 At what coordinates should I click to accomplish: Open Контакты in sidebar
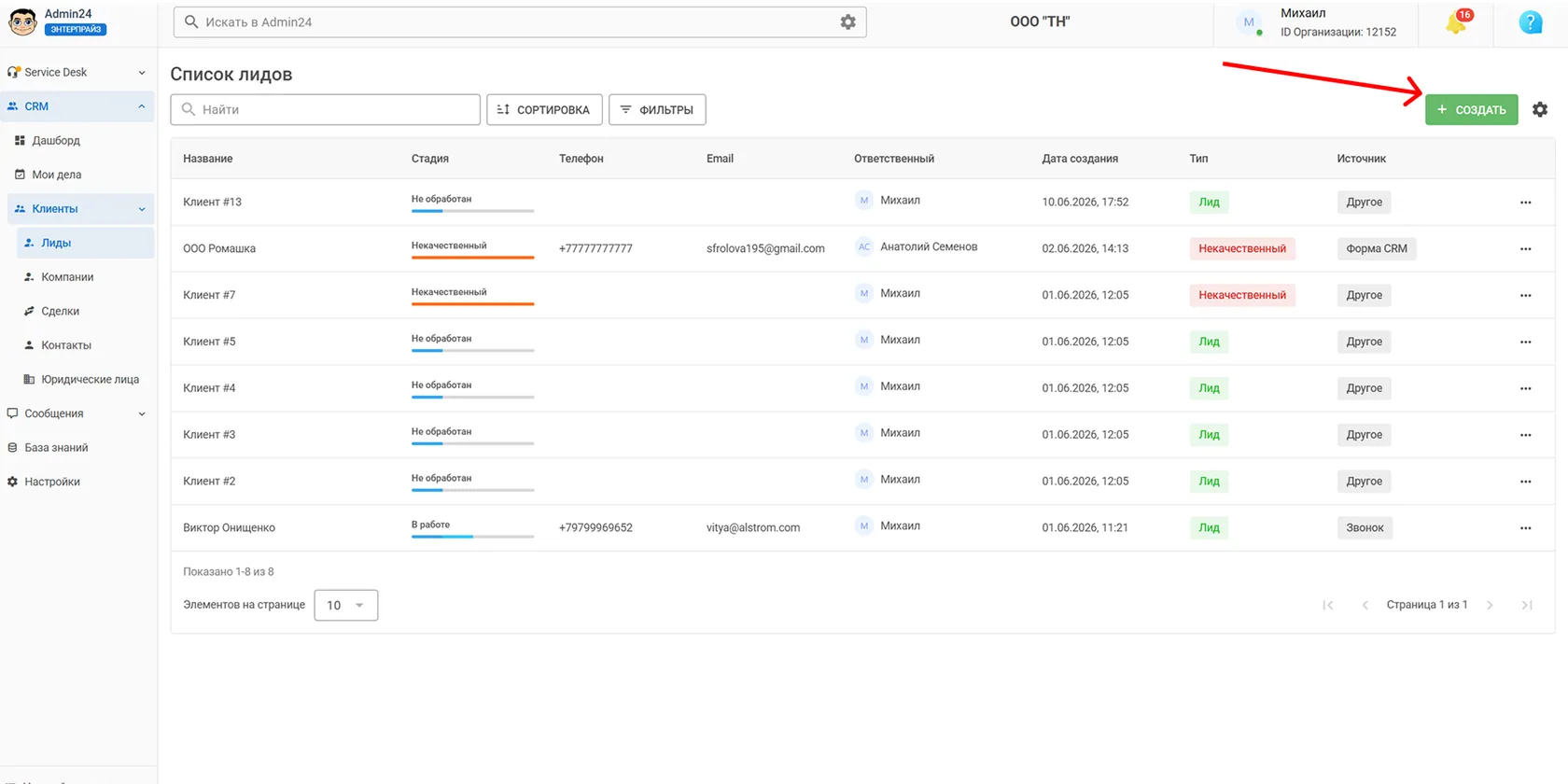point(66,345)
